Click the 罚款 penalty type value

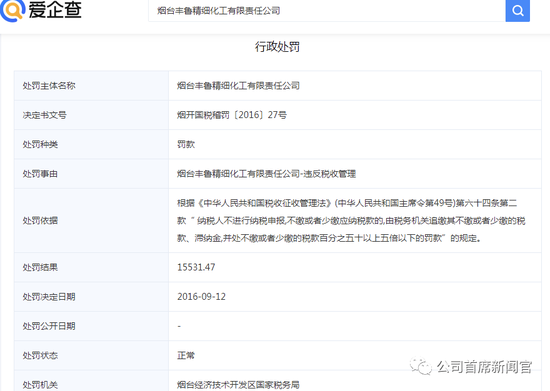186,144
